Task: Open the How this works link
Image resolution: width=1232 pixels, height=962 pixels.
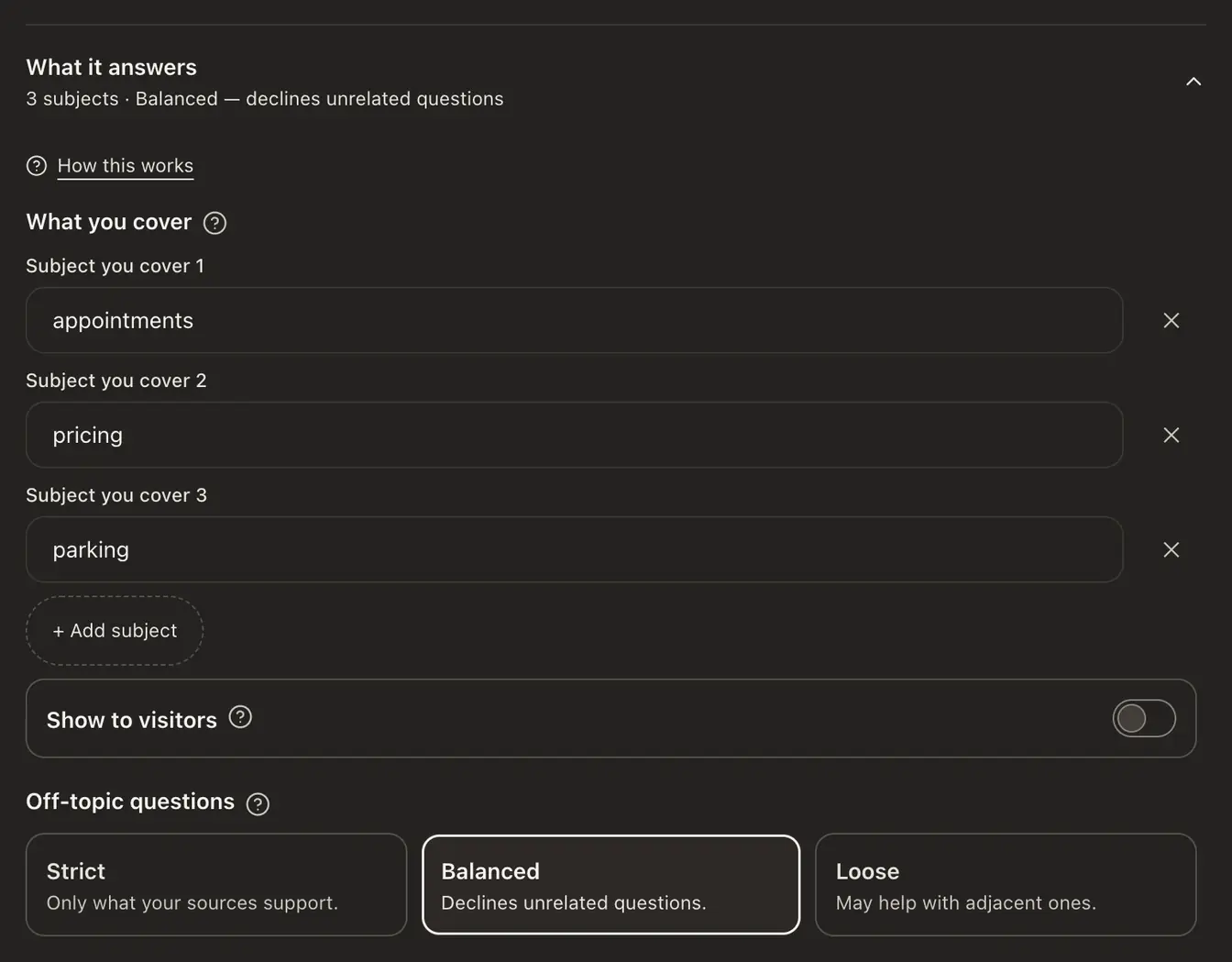Action: pyautogui.click(x=126, y=166)
